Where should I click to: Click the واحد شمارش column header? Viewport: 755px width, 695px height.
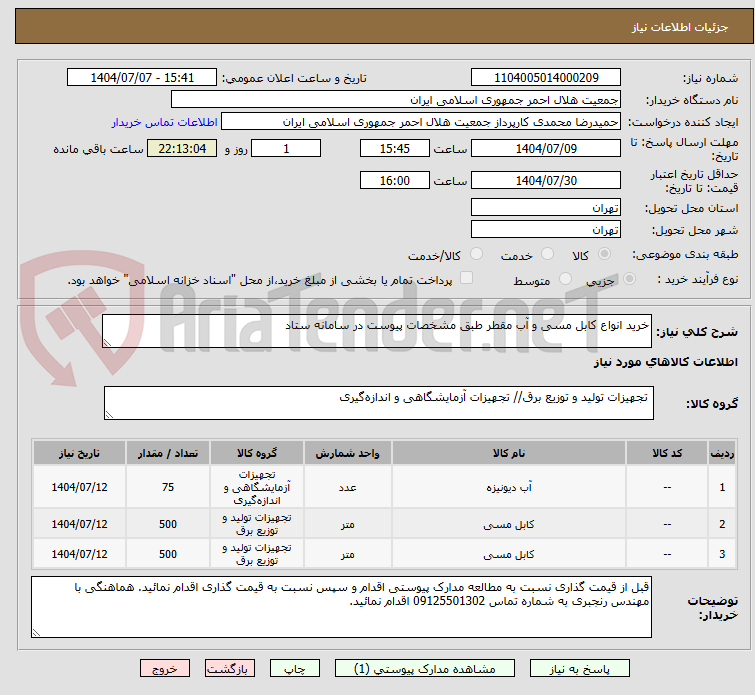click(x=348, y=453)
